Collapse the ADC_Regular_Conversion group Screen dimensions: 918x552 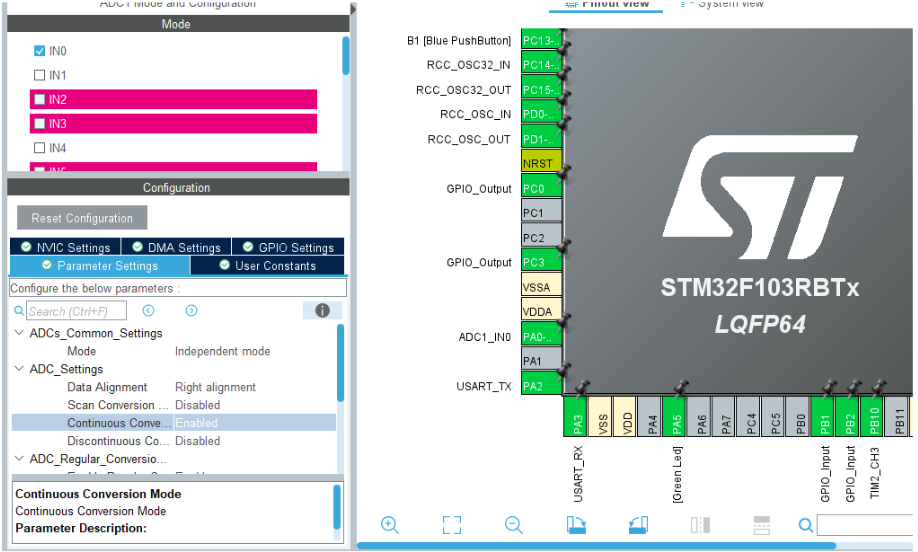point(19,458)
